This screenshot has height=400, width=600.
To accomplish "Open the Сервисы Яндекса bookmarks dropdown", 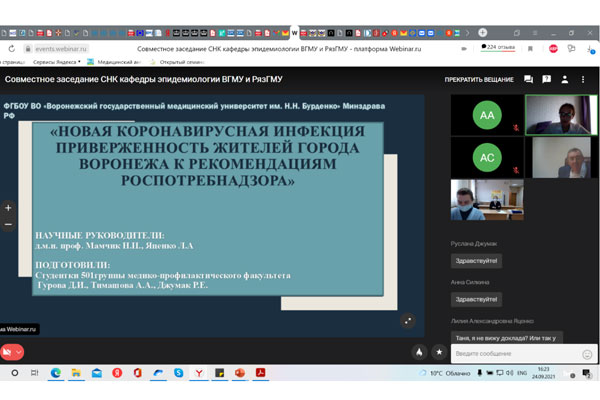I will pyautogui.click(x=57, y=62).
